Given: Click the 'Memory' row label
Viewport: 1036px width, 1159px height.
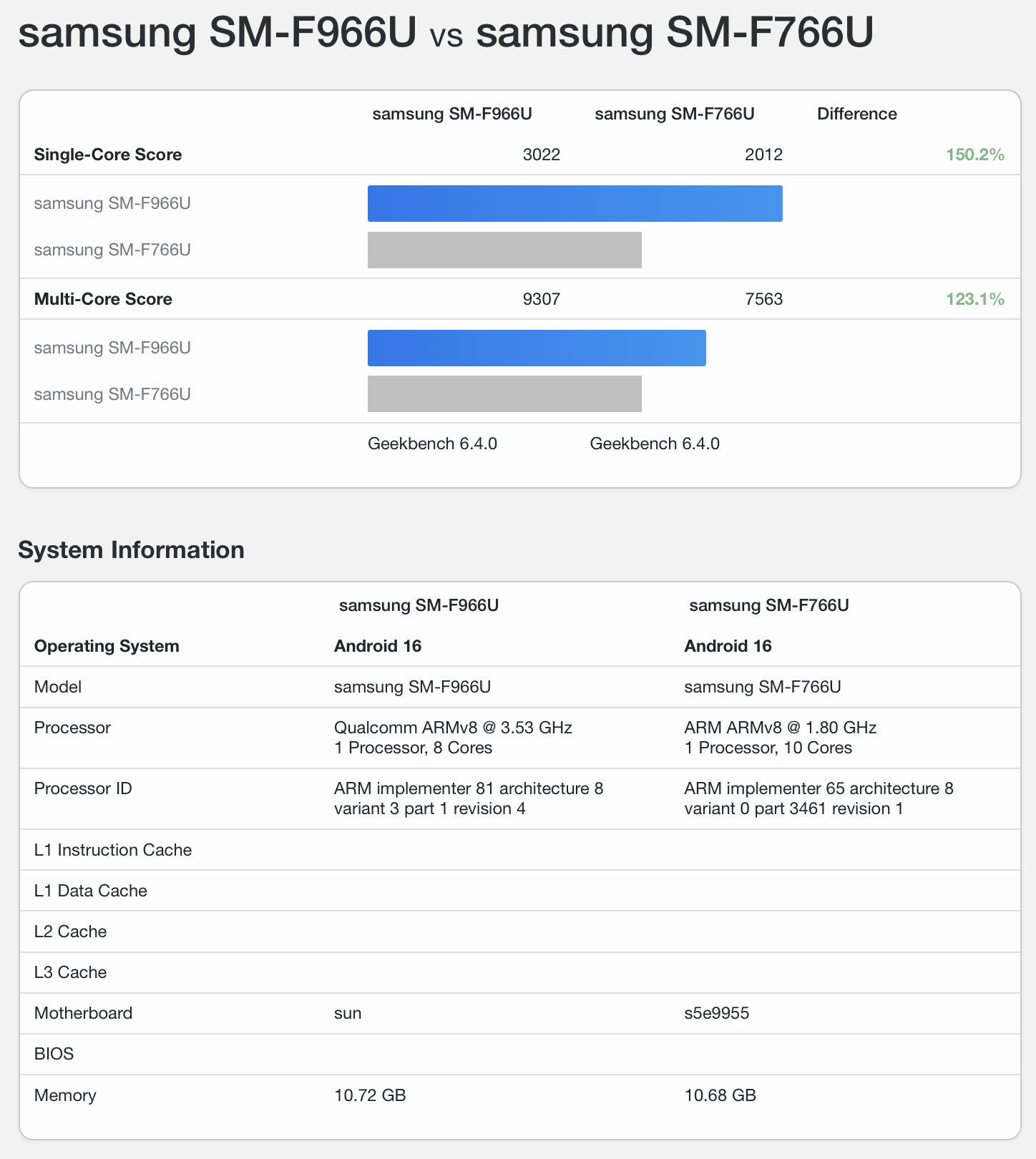Looking at the screenshot, I should pos(65,1095).
